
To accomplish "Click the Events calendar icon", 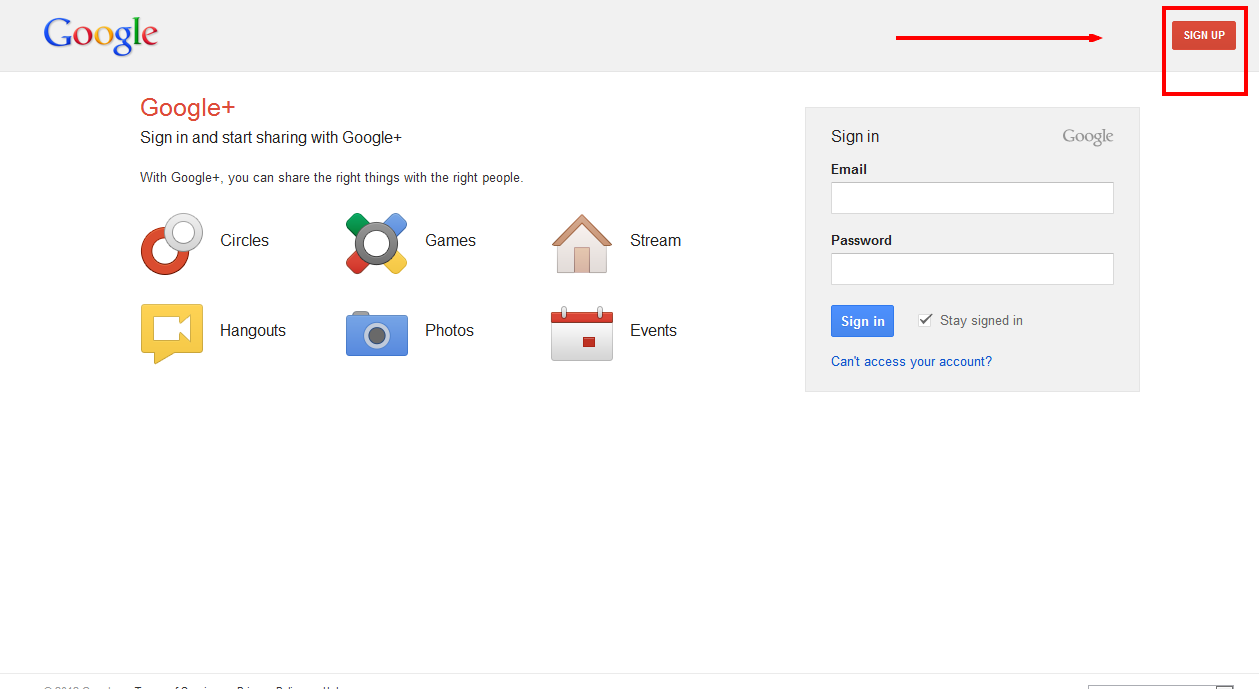I will (x=582, y=333).
